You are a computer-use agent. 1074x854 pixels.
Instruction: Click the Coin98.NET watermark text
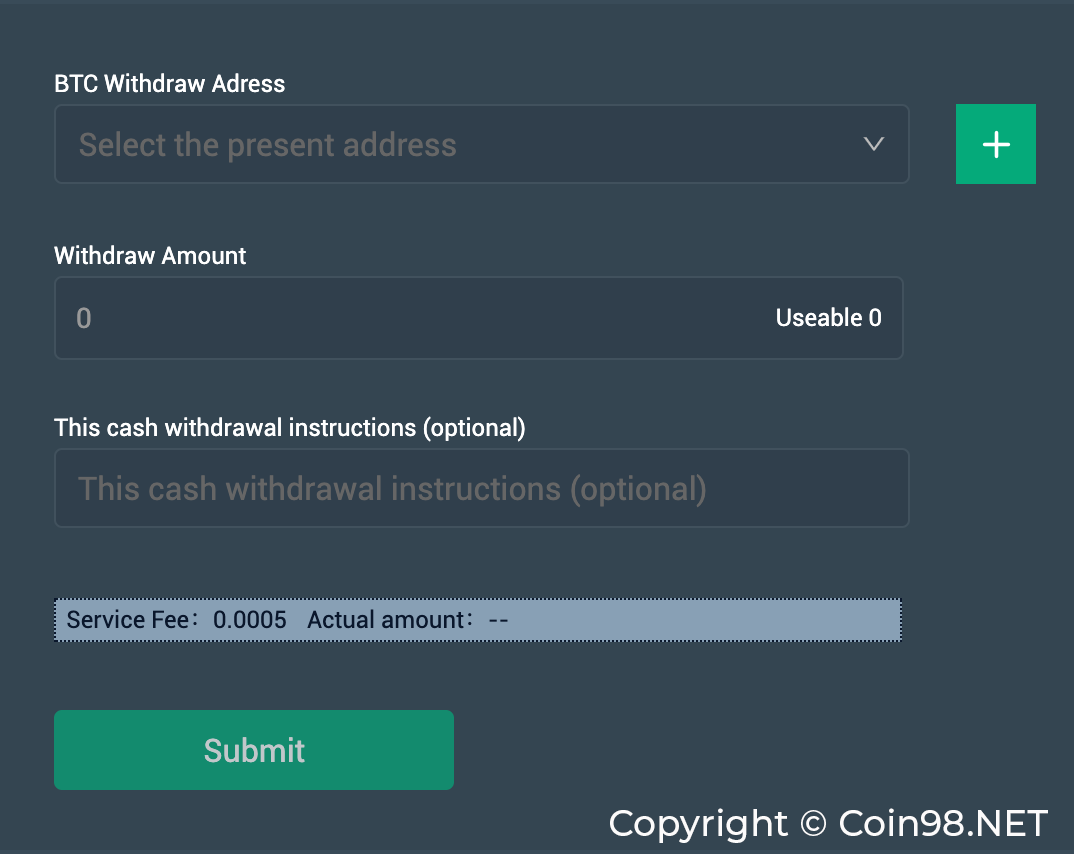943,824
